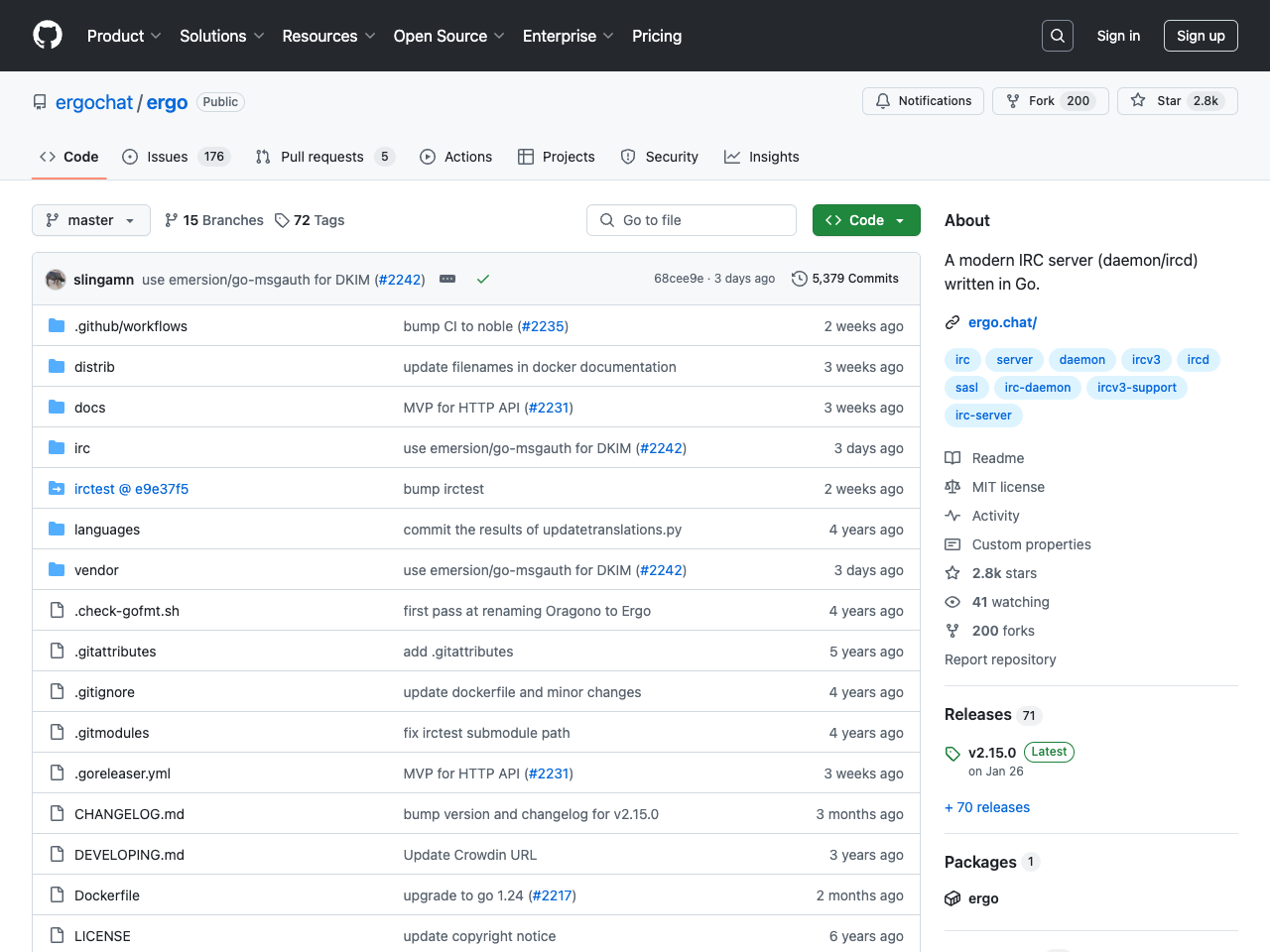Click the submodule icon for irctest
The image size is (1270, 952).
(x=57, y=489)
